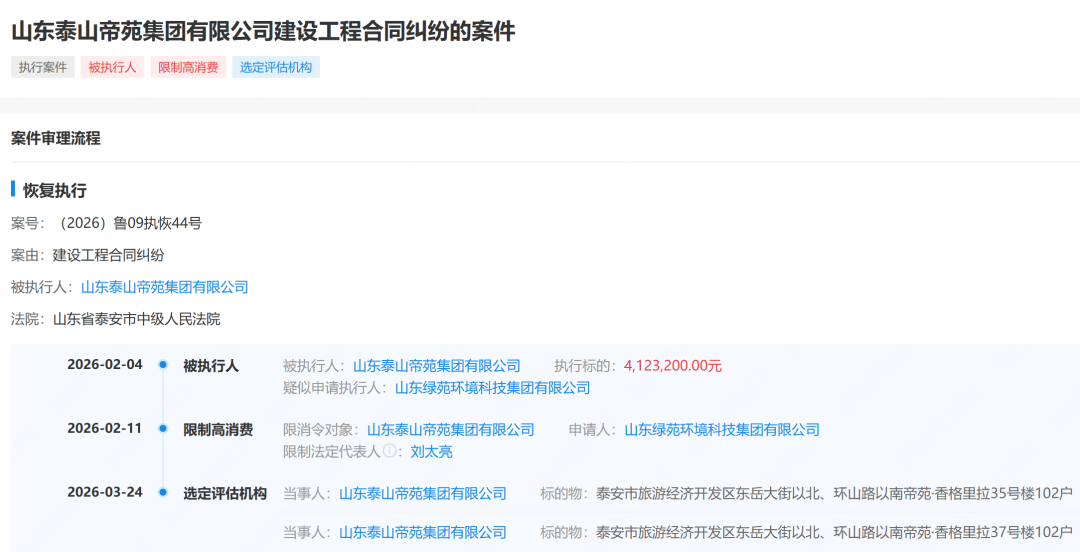Select the blue 选定评估机构 tag under title
The height and width of the screenshot is (552, 1080).
tap(276, 68)
